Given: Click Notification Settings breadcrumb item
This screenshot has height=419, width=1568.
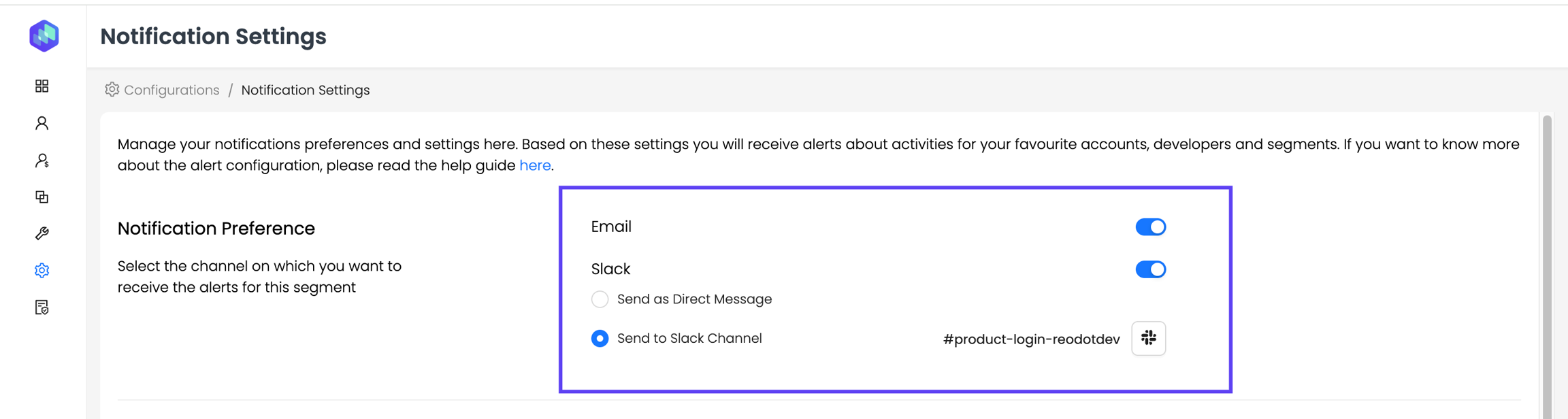Looking at the screenshot, I should pos(306,90).
